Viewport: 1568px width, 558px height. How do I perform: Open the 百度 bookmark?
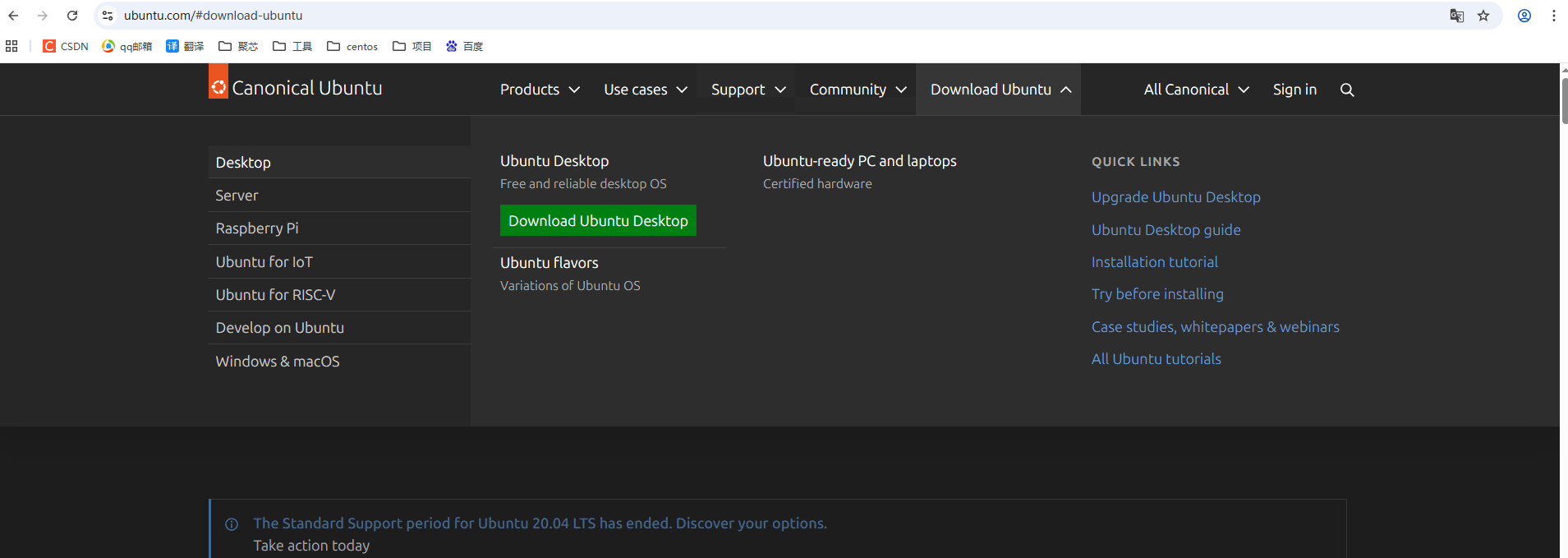coord(465,46)
